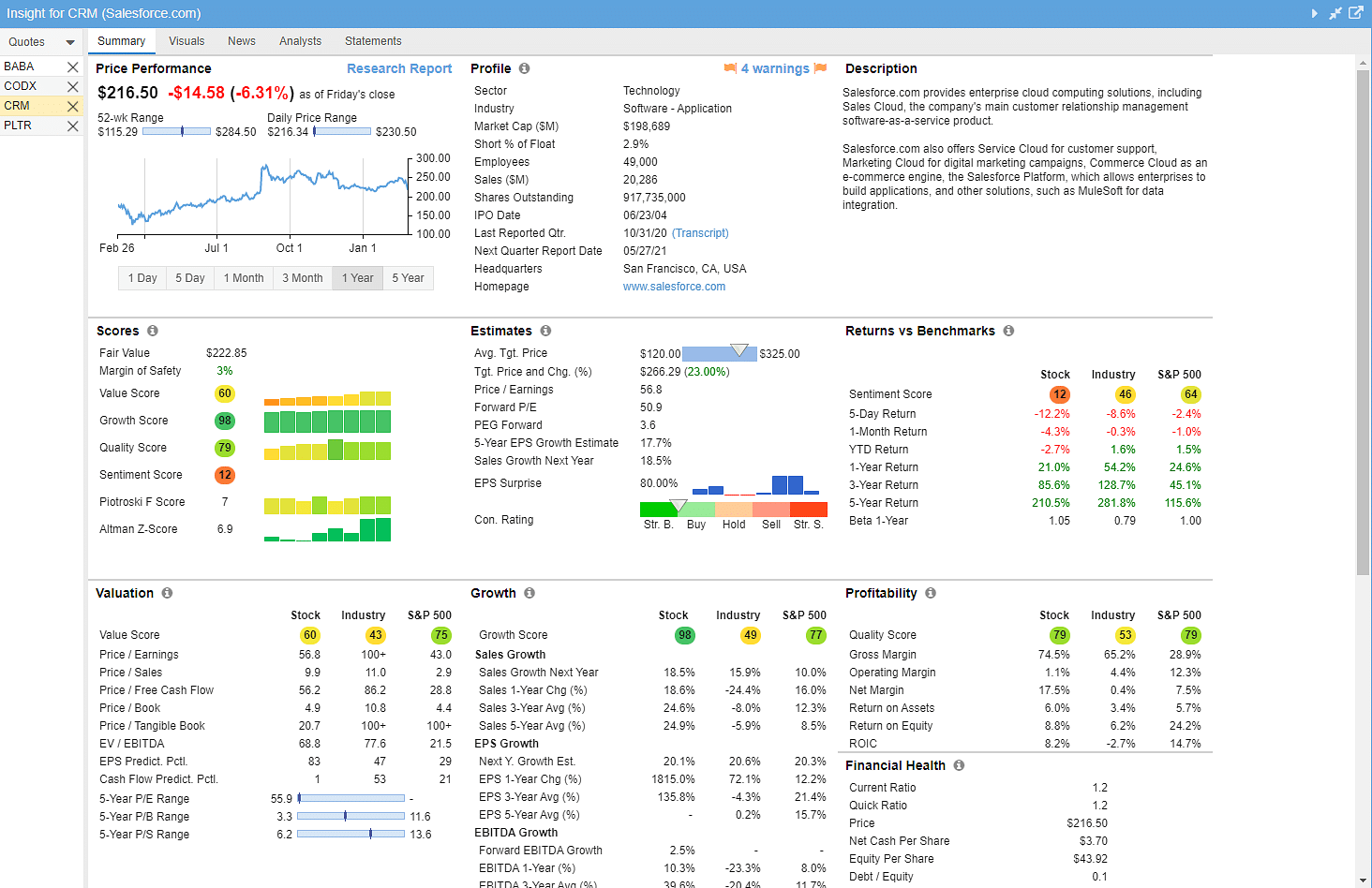This screenshot has width=1372, height=888.
Task: Click the EPS Surprise bar chart
Action: coord(755,484)
